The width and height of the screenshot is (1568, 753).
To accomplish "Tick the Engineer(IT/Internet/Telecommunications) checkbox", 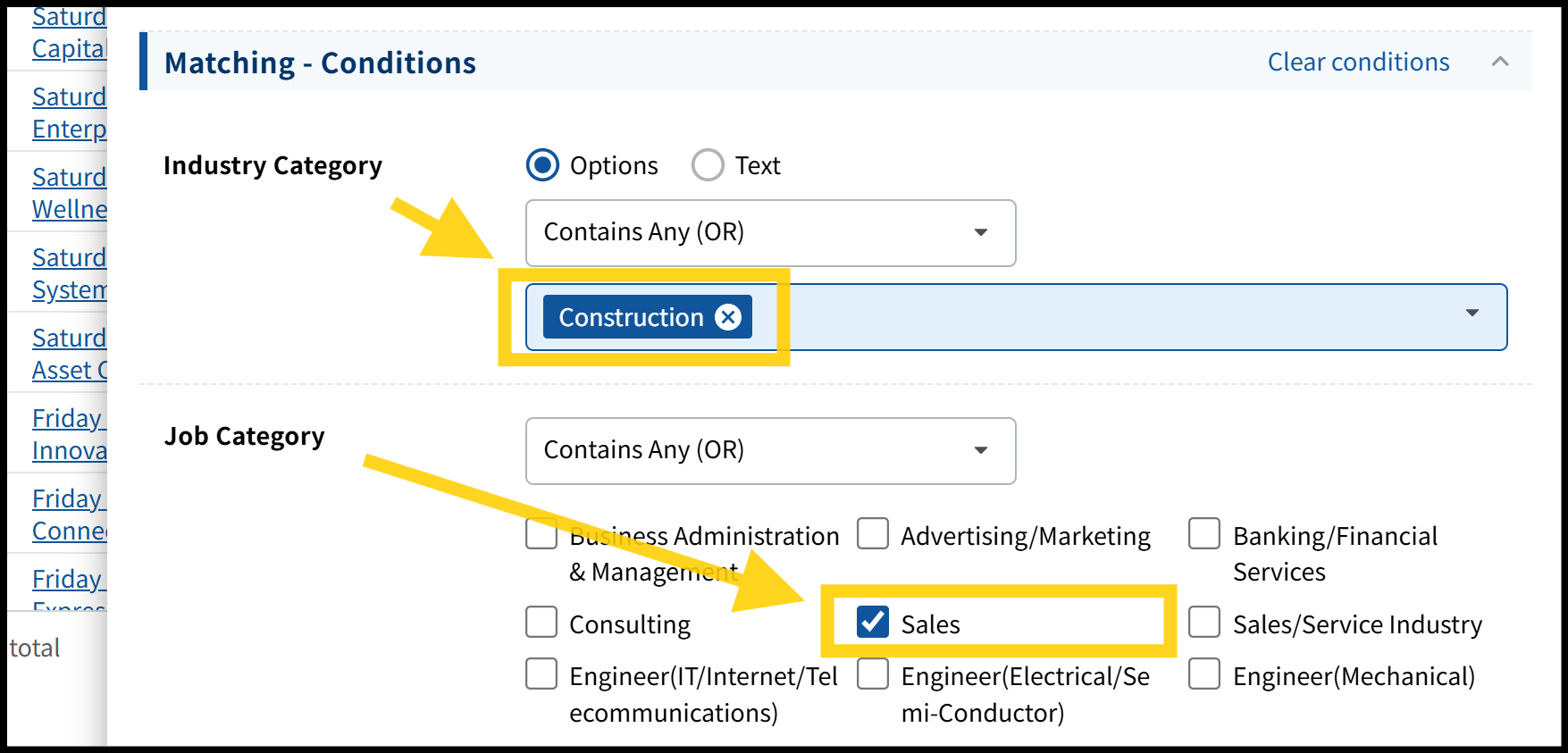I will [541, 674].
